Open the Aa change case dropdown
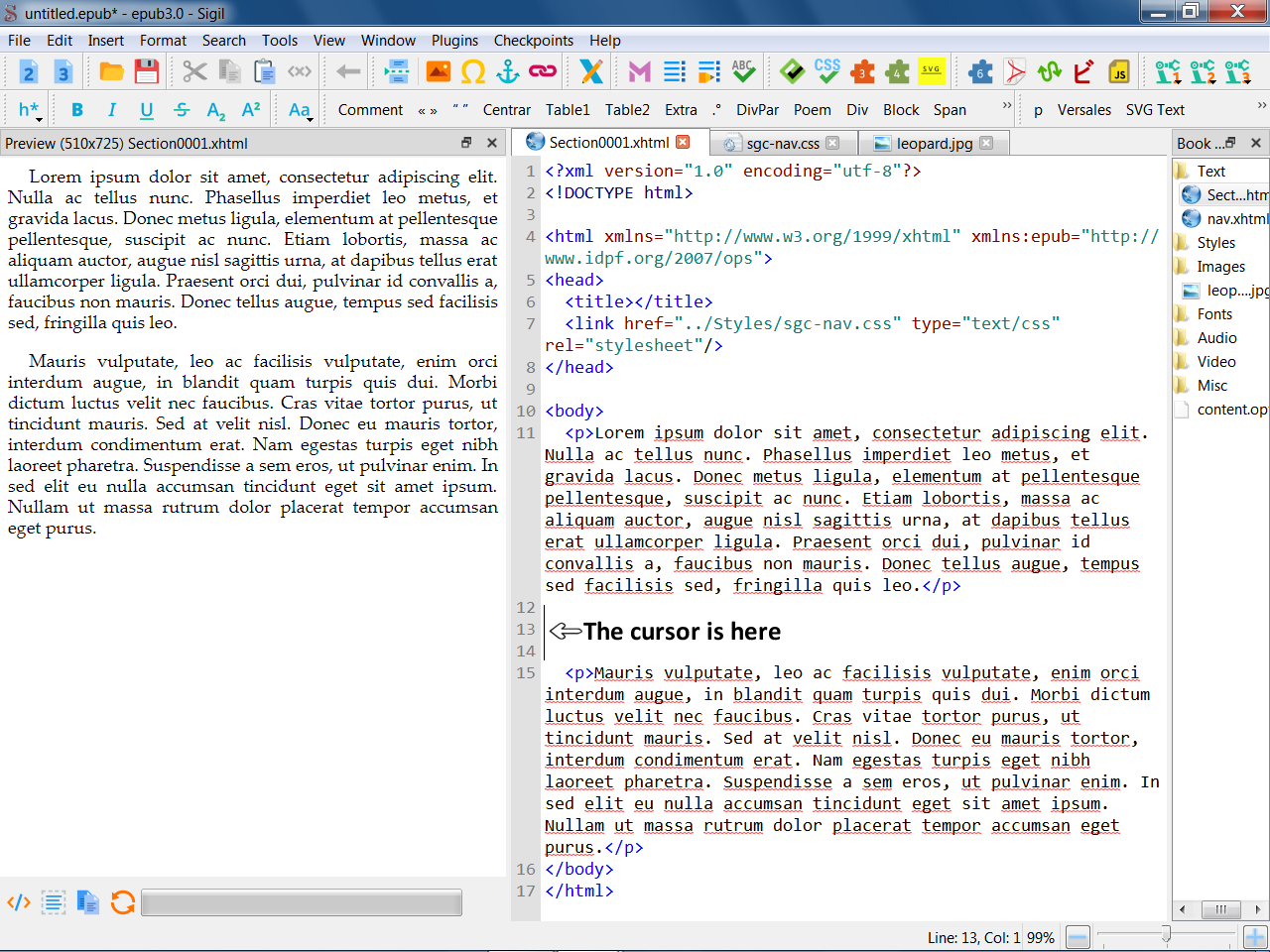This screenshot has height=952, width=1270. click(x=300, y=110)
